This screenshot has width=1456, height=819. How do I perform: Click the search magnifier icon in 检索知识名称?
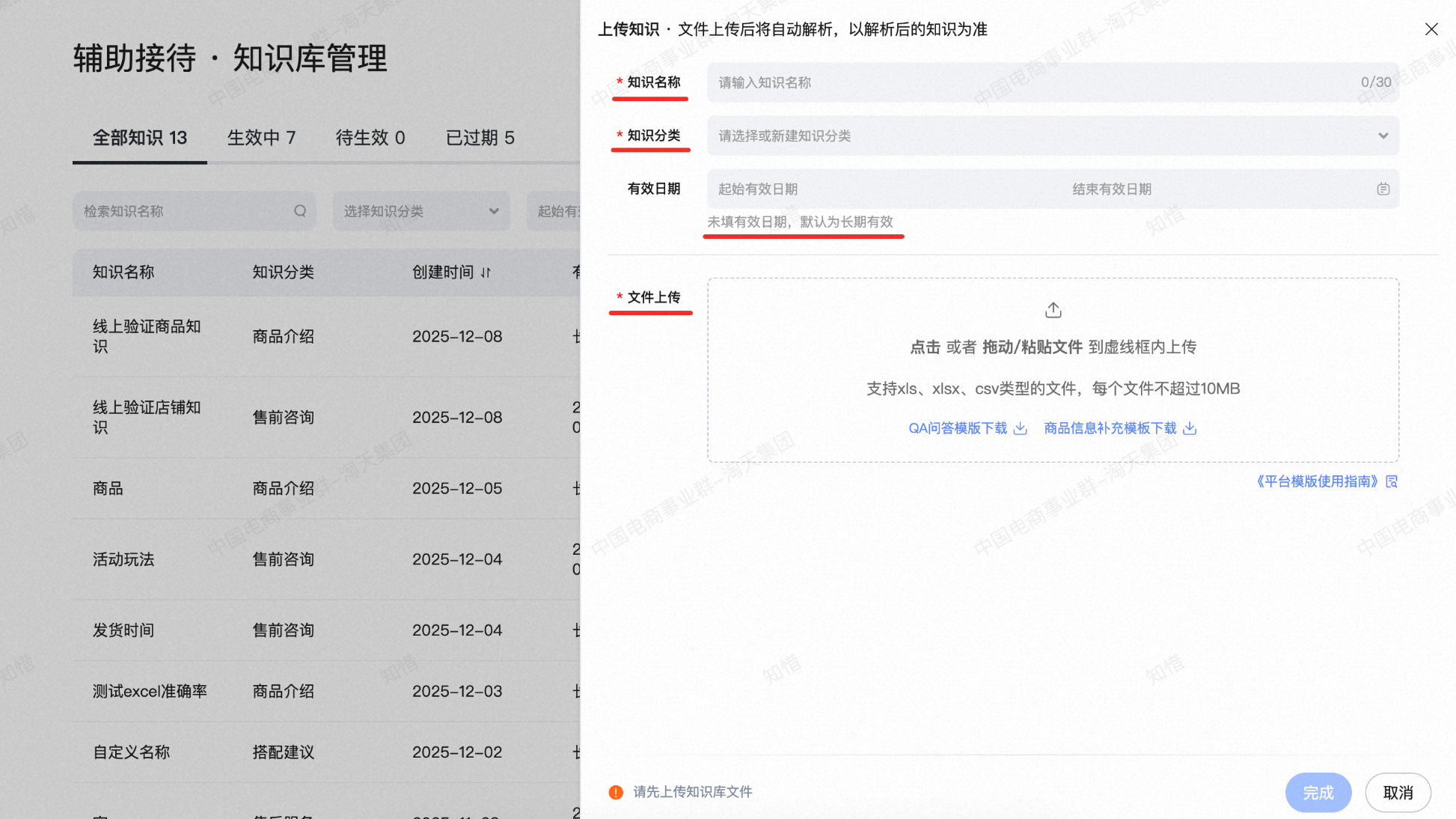click(300, 211)
